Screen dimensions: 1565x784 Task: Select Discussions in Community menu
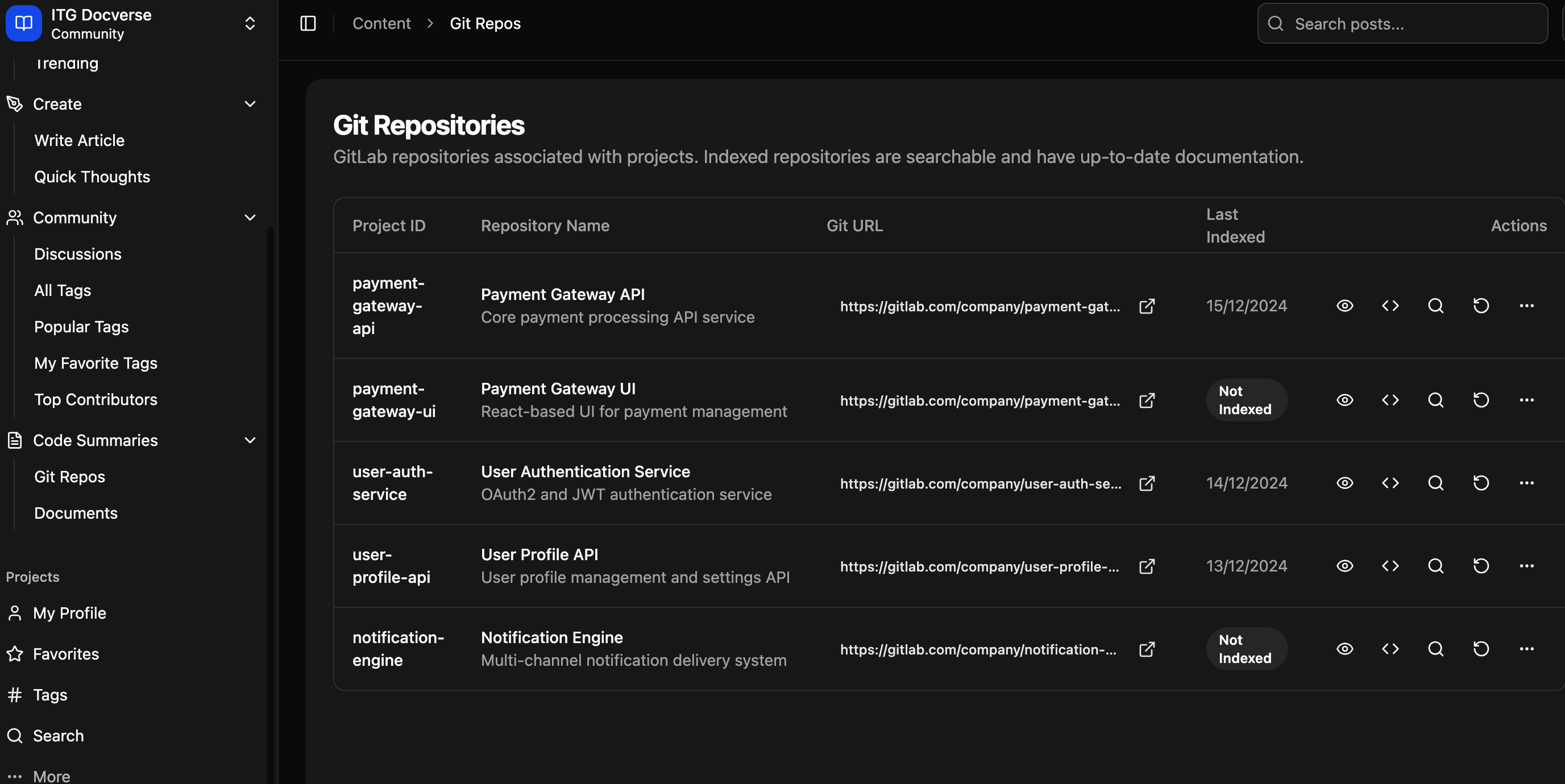tap(78, 254)
